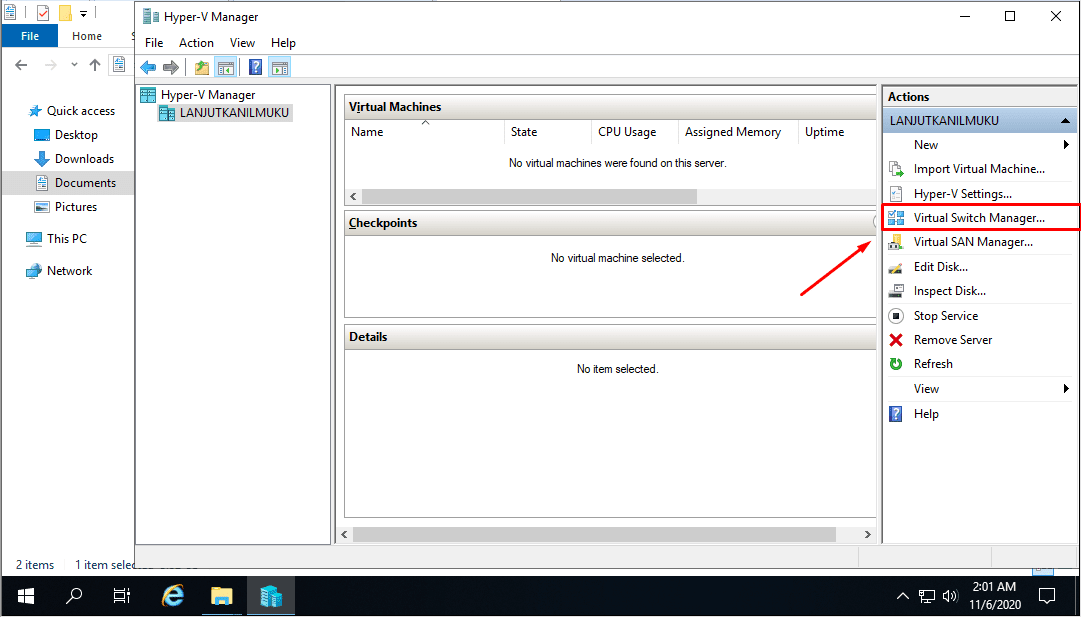
Task: Open Task View on the taskbar
Action: coord(122,596)
